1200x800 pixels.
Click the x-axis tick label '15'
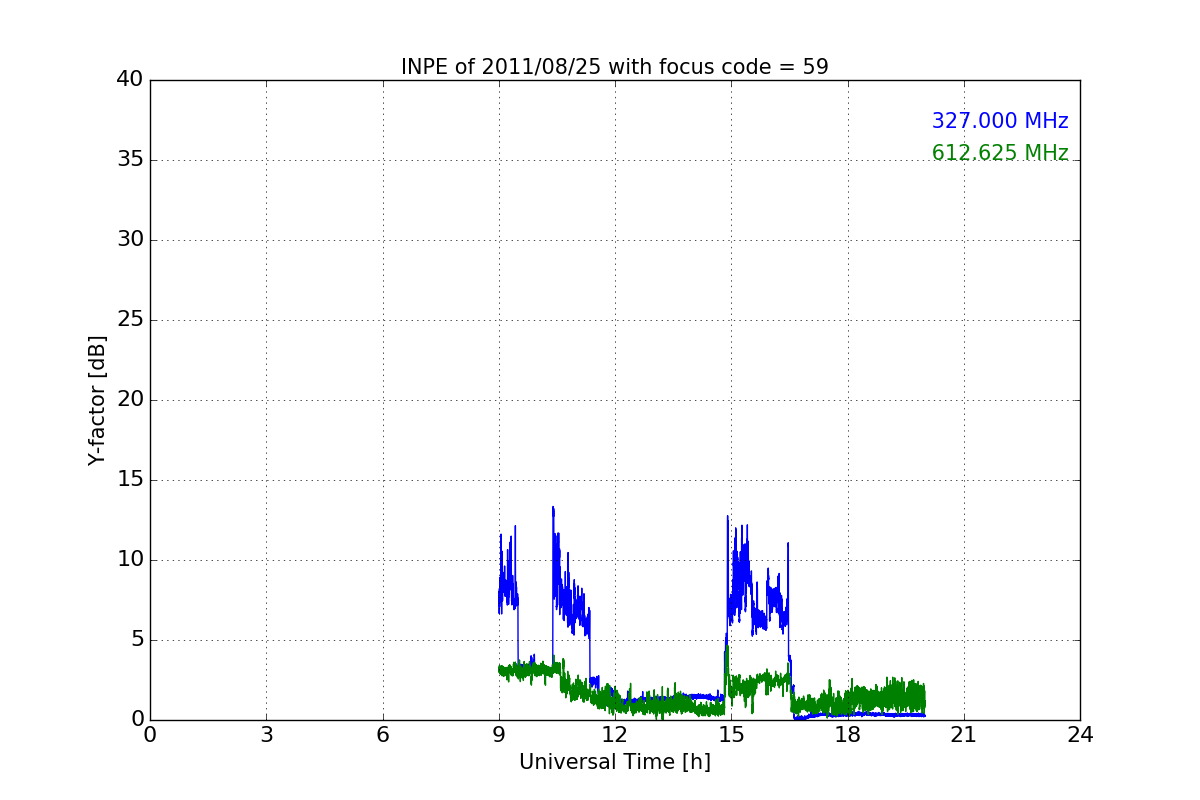(x=731, y=735)
